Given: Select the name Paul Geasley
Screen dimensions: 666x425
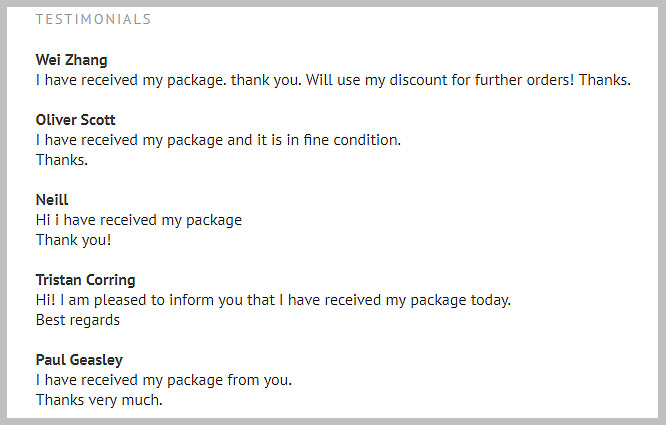Looking at the screenshot, I should click(79, 360).
